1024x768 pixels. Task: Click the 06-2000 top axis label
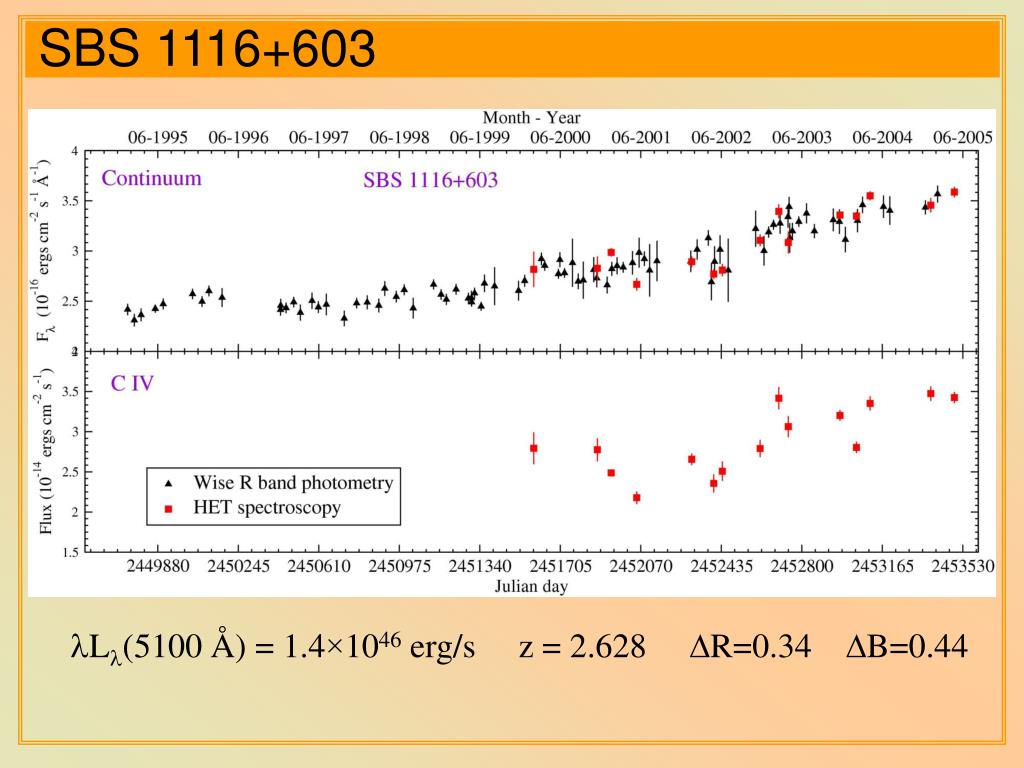560,138
